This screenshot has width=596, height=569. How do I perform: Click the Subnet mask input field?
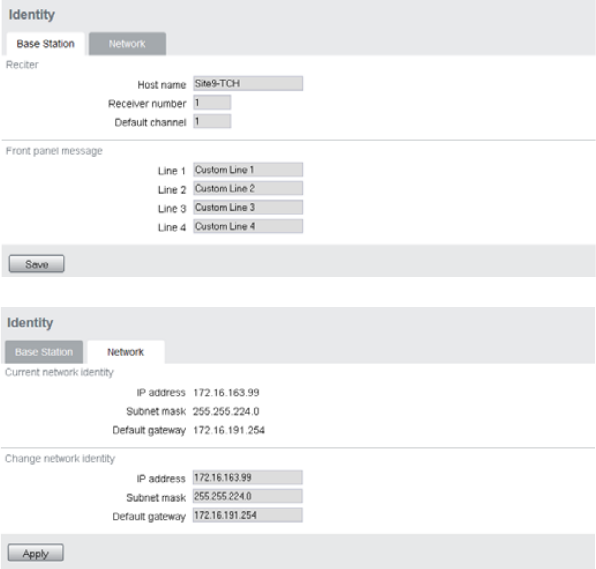point(248,496)
